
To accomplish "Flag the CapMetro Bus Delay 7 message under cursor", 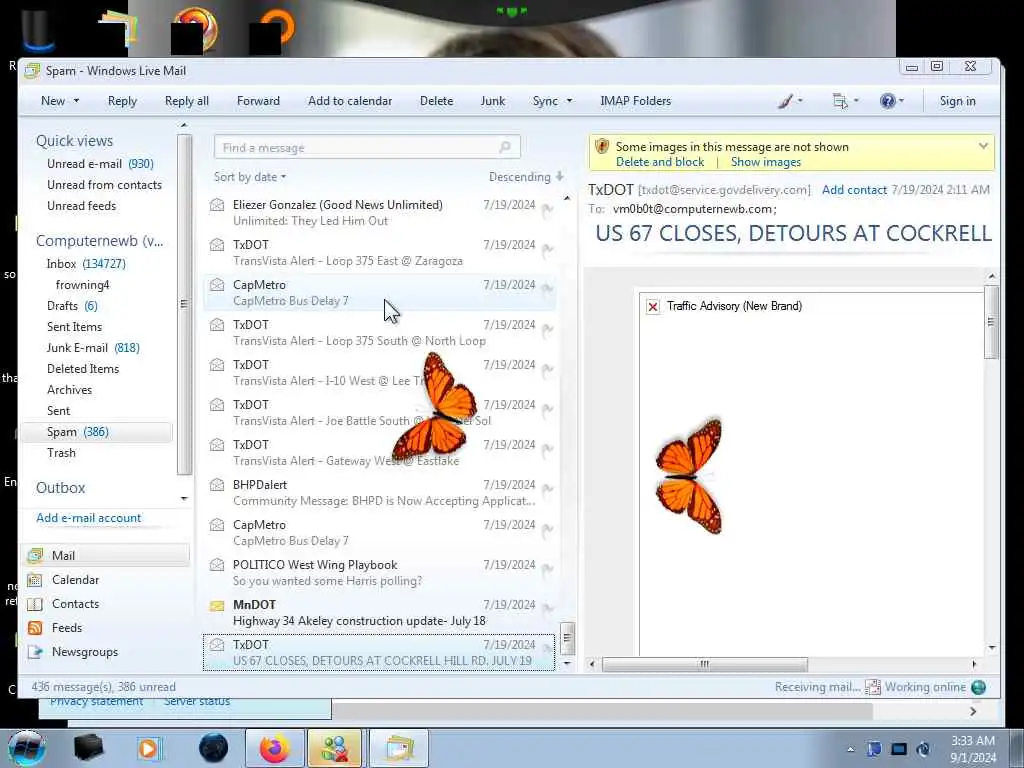I will tap(547, 289).
